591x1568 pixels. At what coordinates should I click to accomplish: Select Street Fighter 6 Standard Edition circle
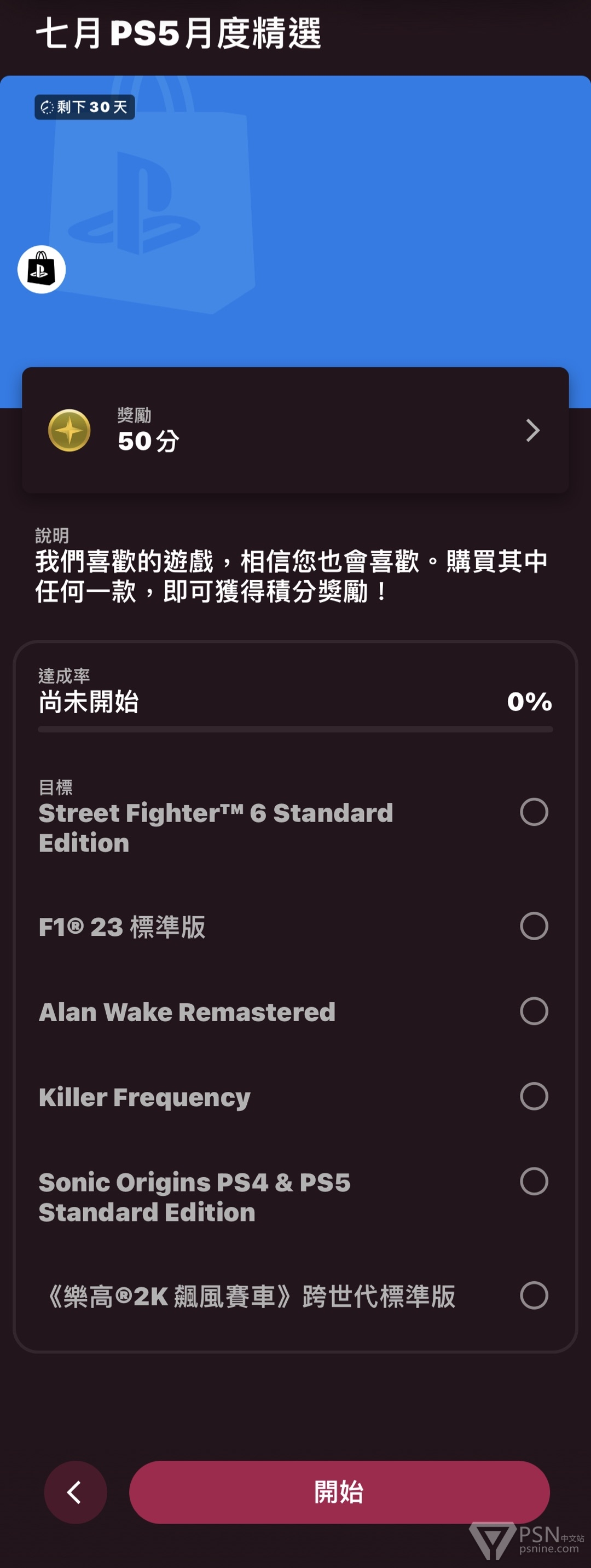(534, 812)
